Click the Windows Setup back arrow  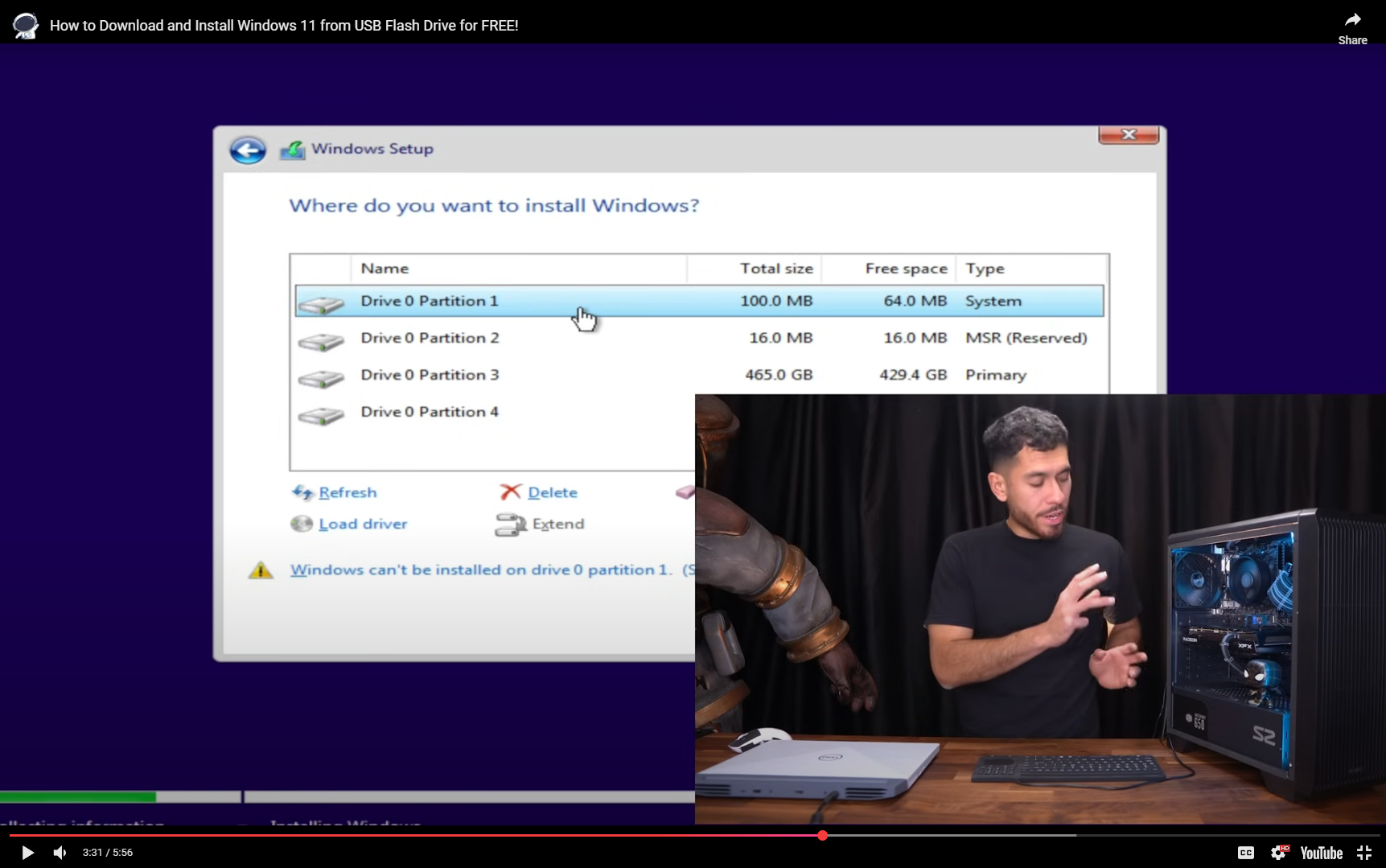coord(248,150)
